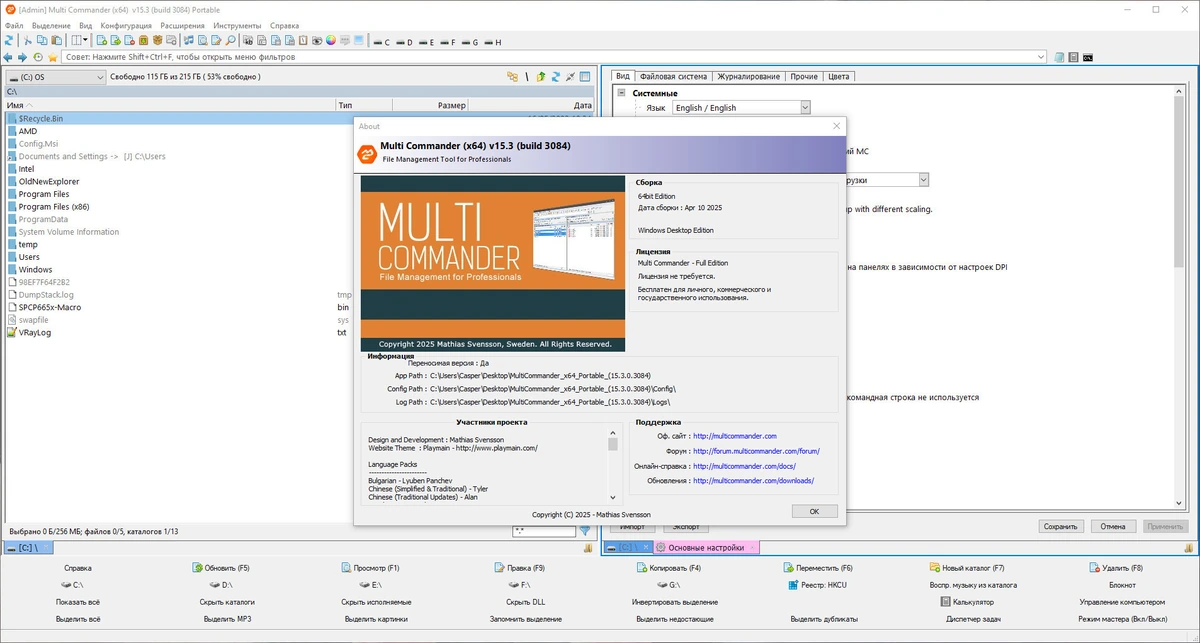
Task: Select the Windows folder row
Action: pos(35,270)
